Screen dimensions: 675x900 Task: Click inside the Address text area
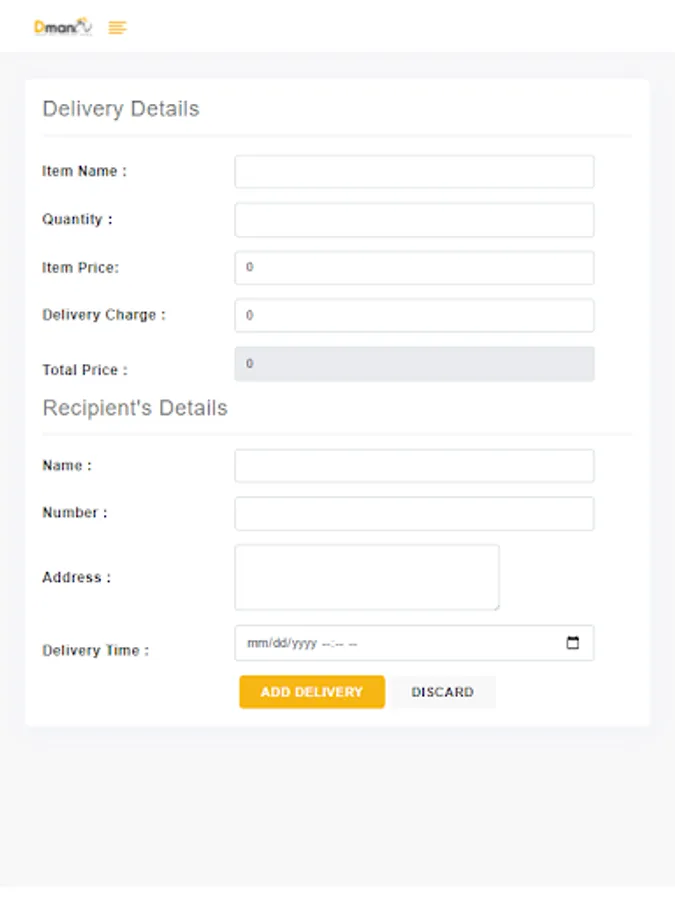(x=366, y=577)
